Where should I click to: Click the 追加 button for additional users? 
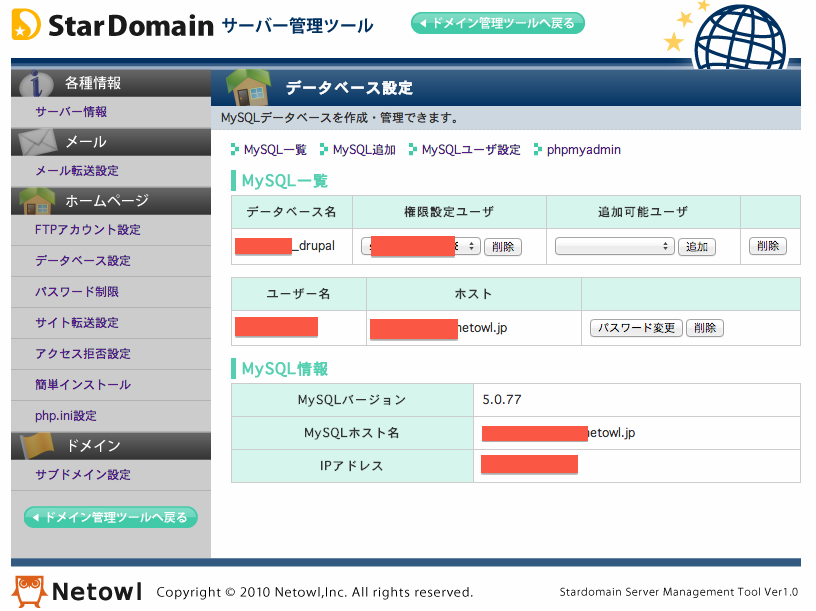tap(697, 246)
